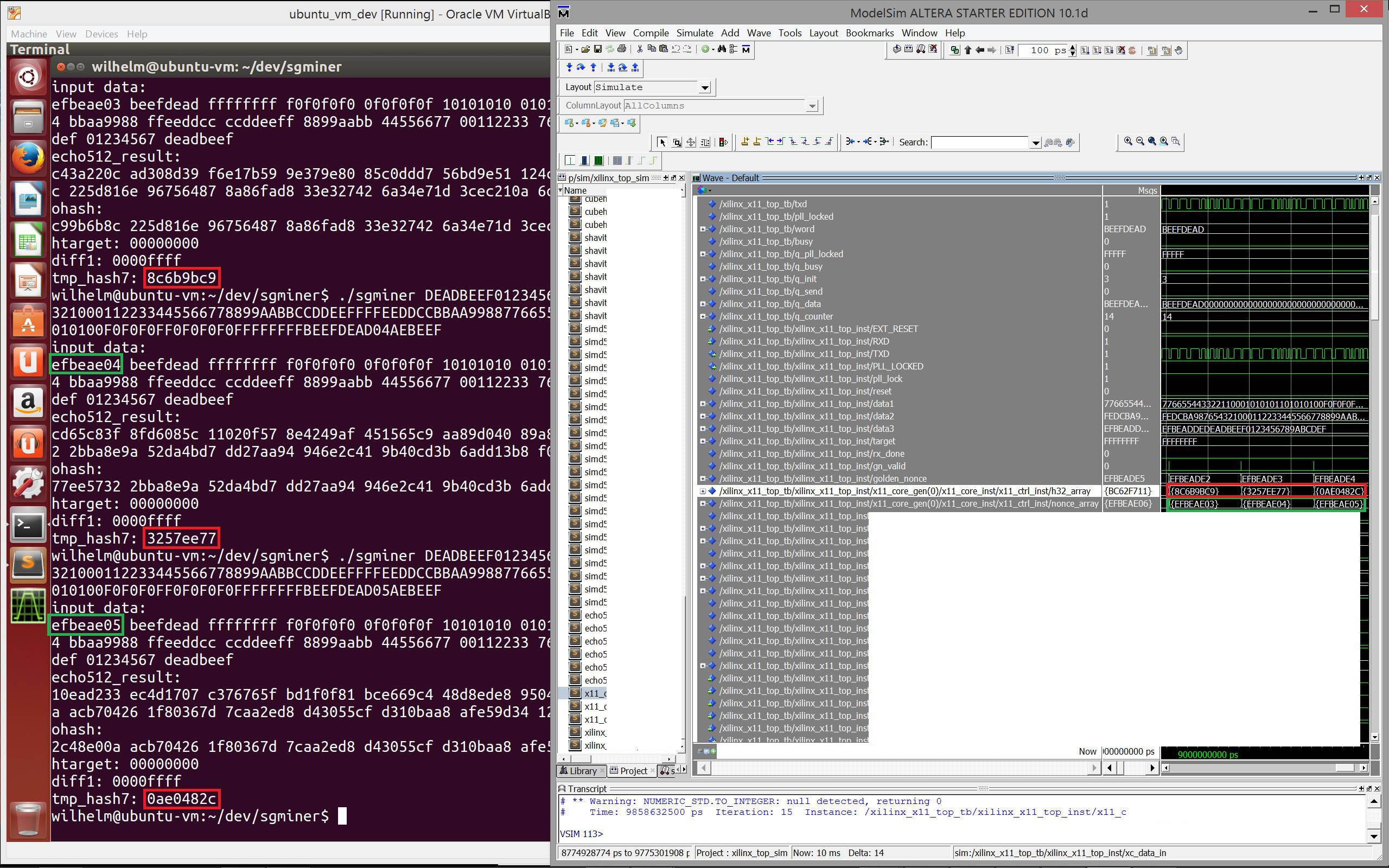1389x868 pixels.
Task: Open Amazon from the Ubuntu launcher
Action: tap(28, 403)
